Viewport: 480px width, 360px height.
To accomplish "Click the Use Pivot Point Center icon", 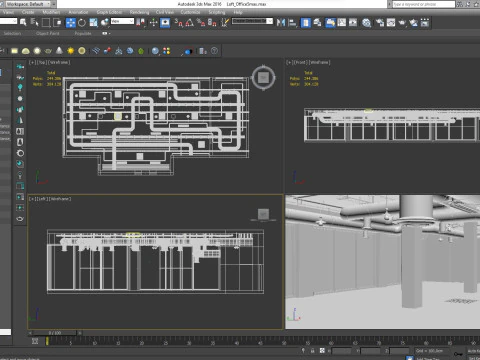I will click(x=141, y=22).
